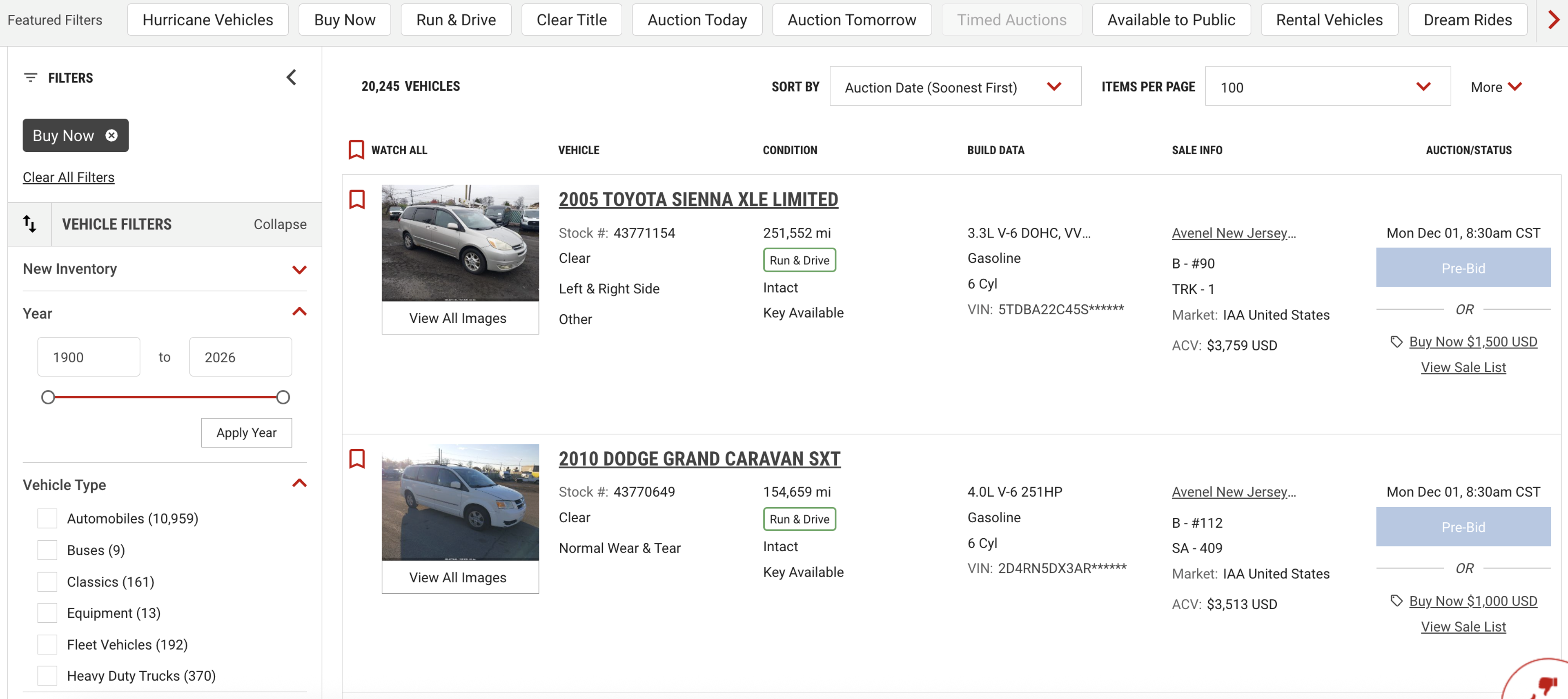Screen dimensions: 1568x699
Task: Open the Toyota Sienna photo thumbnail
Action: point(460,243)
